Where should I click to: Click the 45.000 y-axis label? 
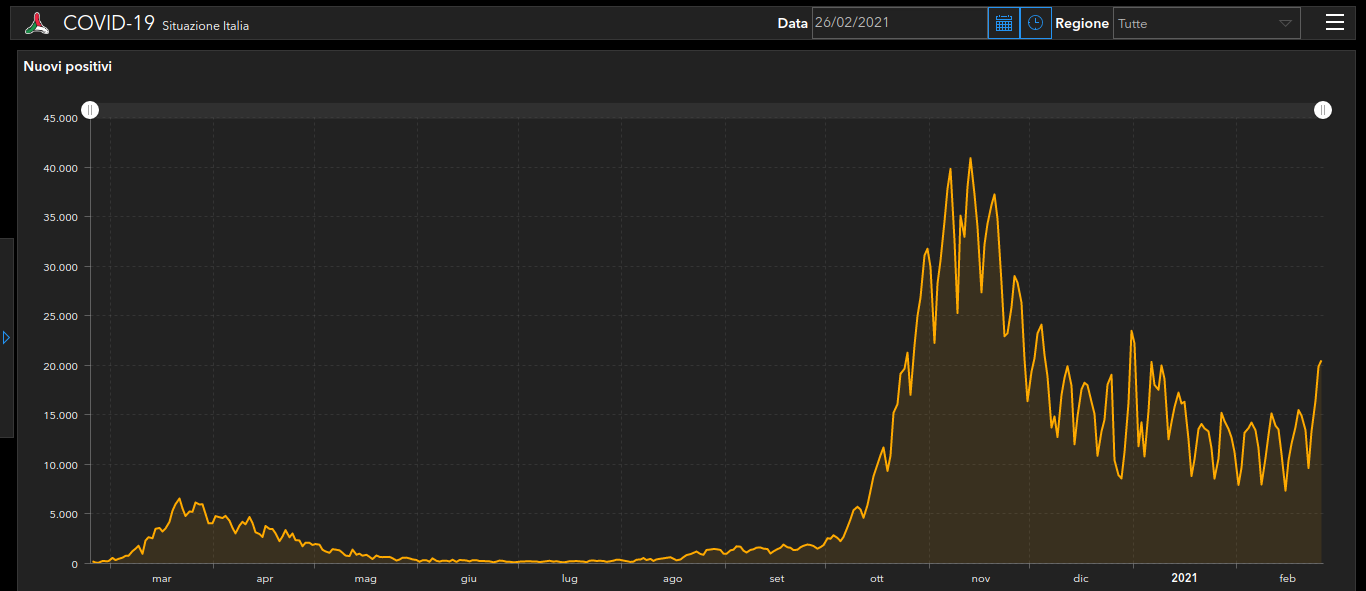60,118
